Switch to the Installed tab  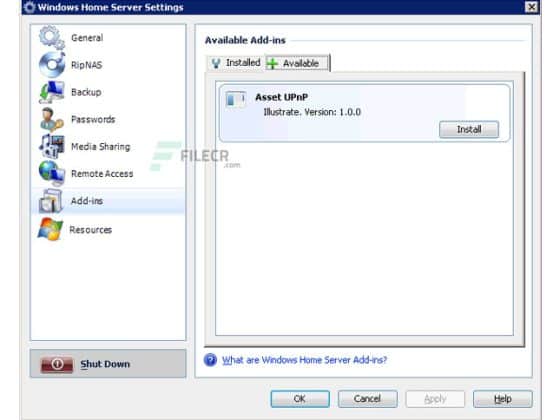(x=236, y=63)
